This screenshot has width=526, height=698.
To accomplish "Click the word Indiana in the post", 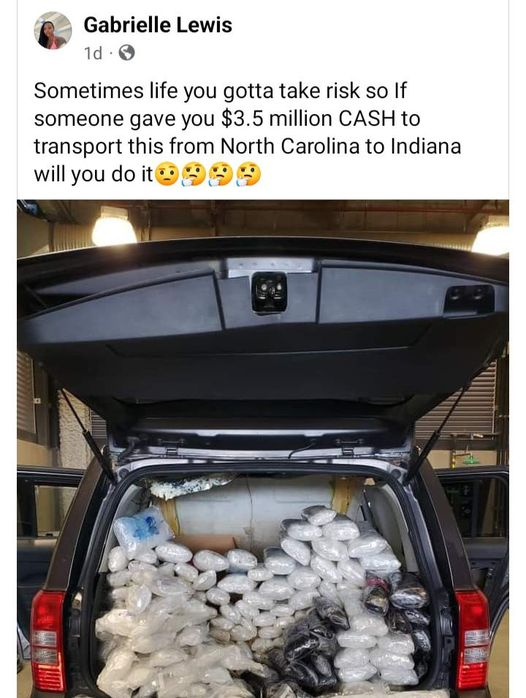I will [x=426, y=147].
